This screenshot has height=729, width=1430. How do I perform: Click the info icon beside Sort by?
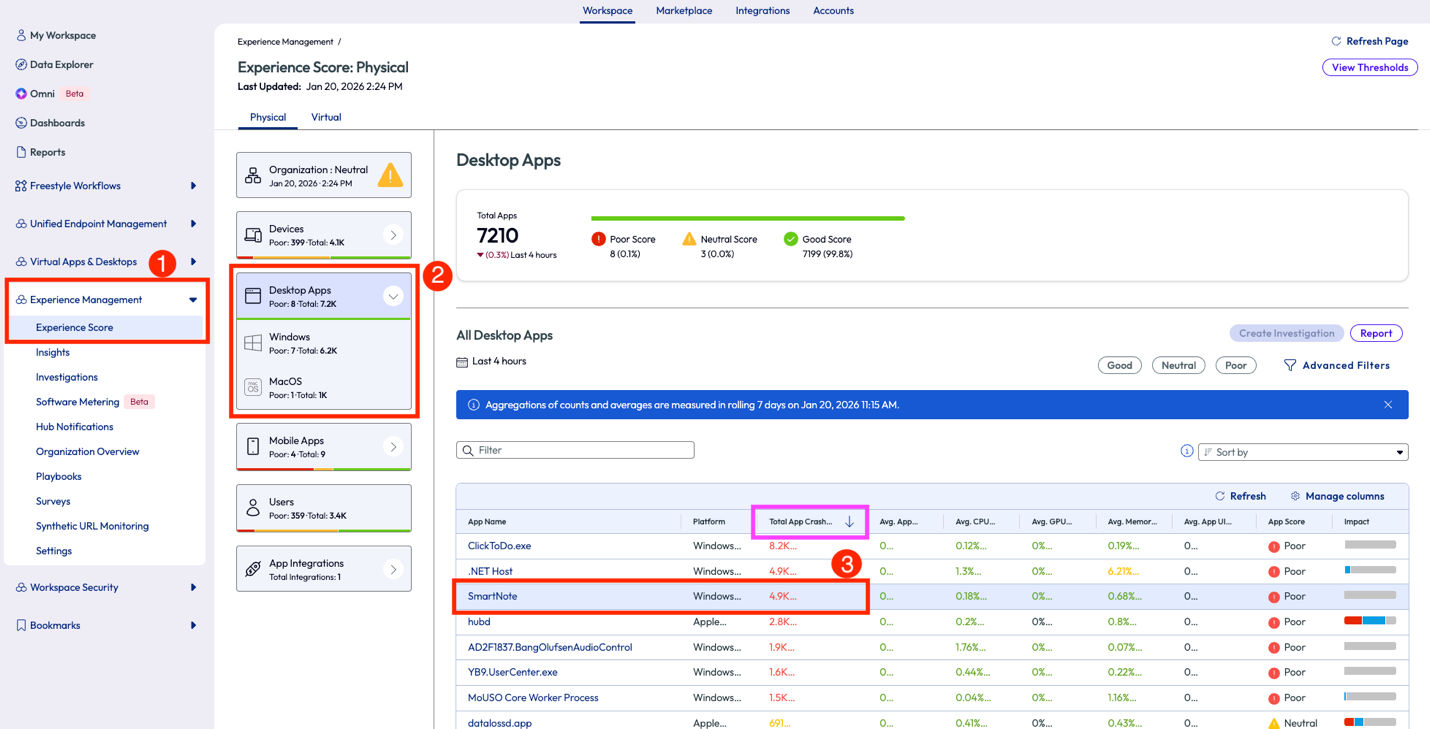point(1186,451)
